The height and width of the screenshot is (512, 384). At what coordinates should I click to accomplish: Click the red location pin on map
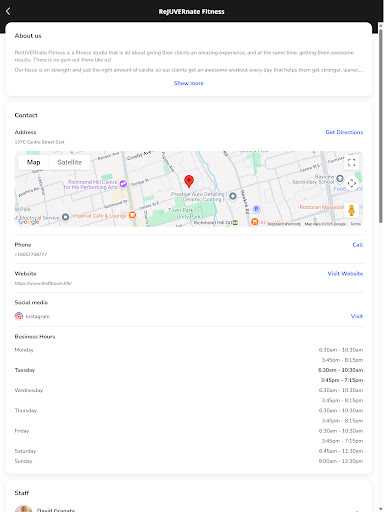189,181
